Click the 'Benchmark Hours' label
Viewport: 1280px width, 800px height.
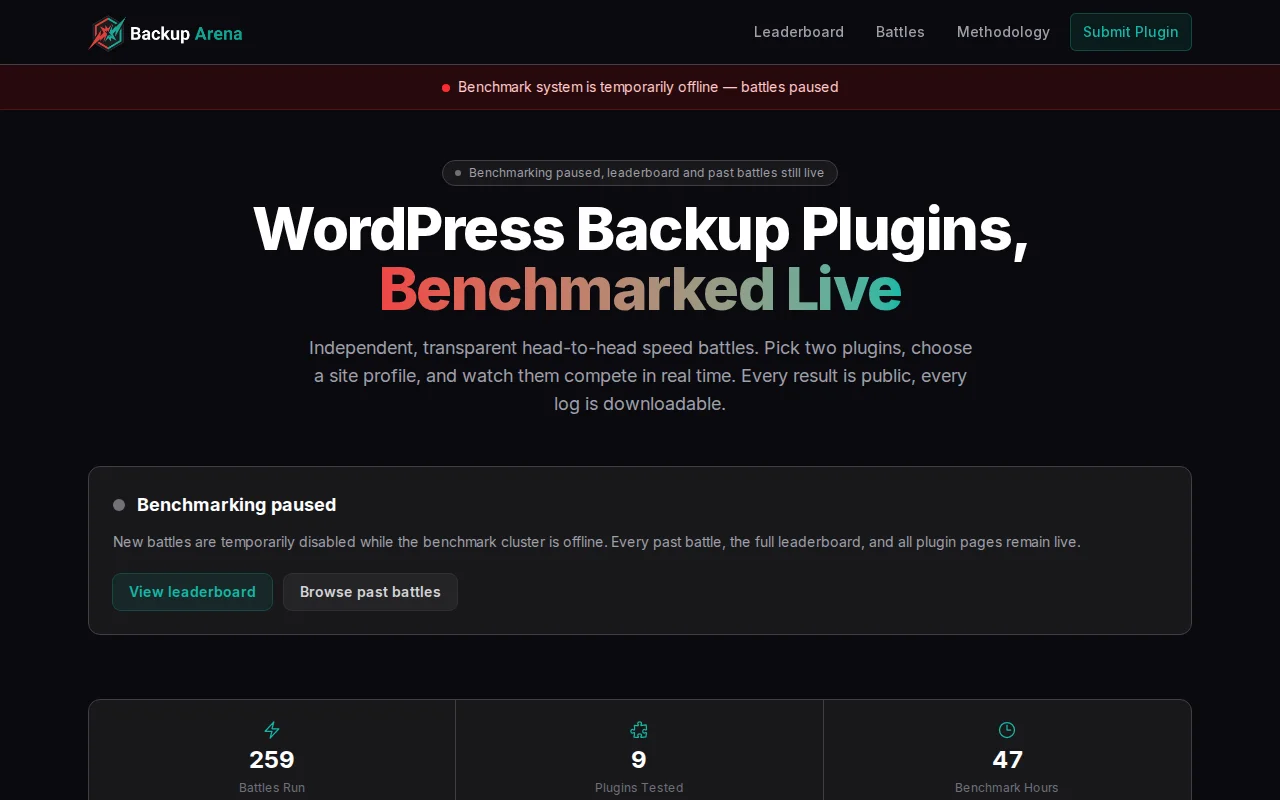tap(1007, 788)
